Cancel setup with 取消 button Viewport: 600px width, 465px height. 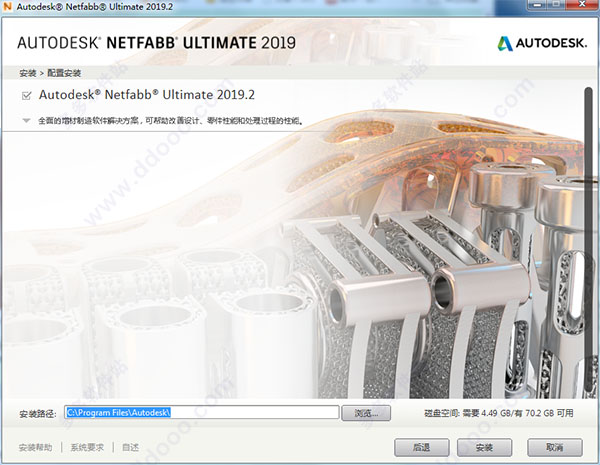point(555,447)
